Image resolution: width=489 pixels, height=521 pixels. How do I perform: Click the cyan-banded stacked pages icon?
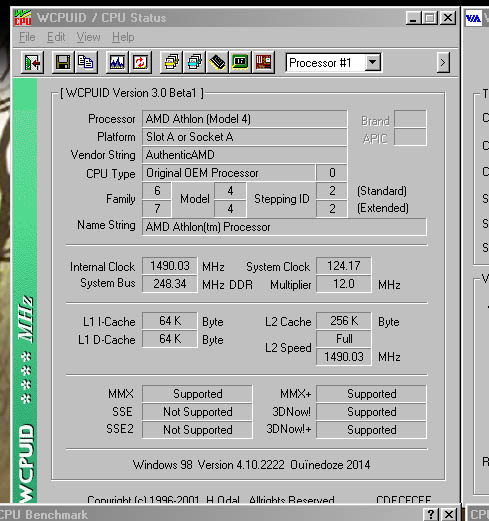click(194, 62)
